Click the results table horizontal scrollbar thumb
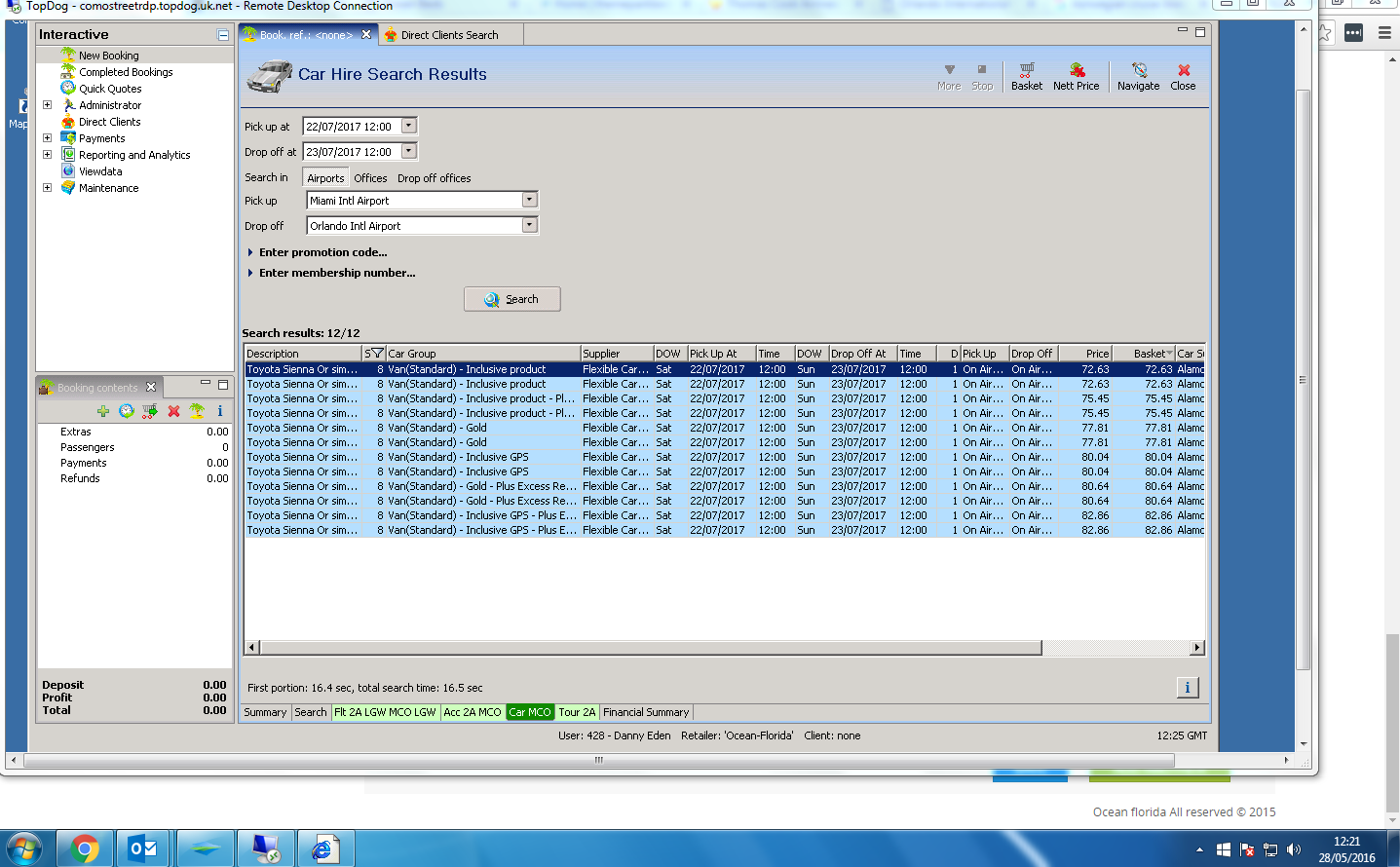The height and width of the screenshot is (867, 1400). point(651,648)
